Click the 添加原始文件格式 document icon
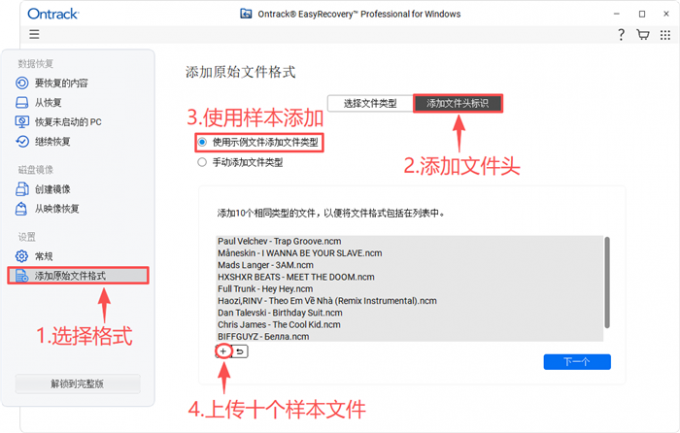Screen dimensions: 680x433 22,276
